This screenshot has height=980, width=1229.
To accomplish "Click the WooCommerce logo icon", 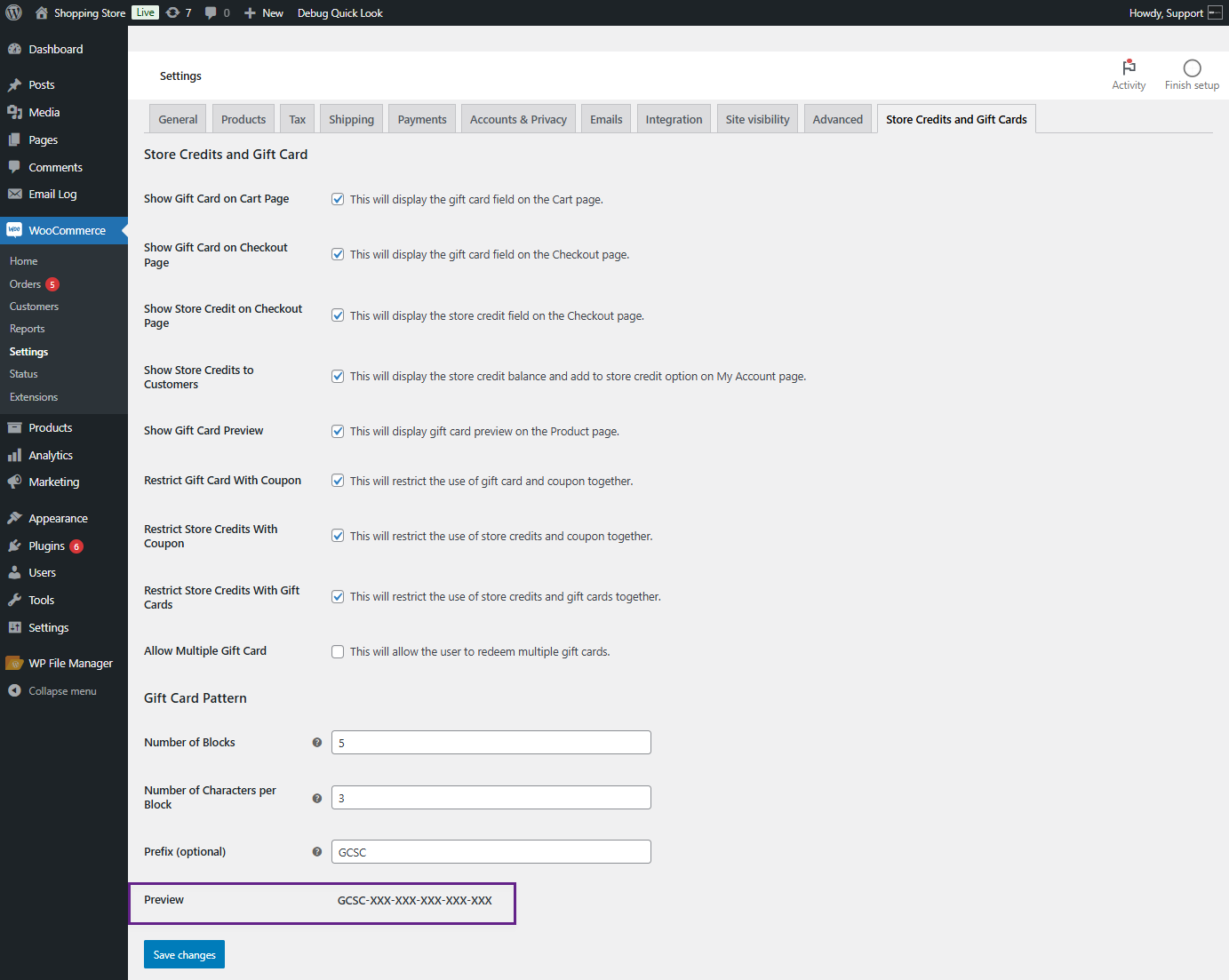I will pos(14,230).
